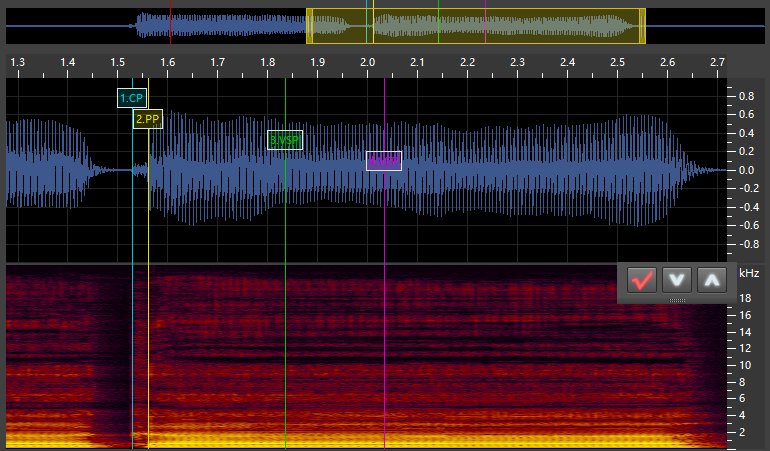Grab the dotted grip below the floating buttons
Screen dimensions: 770x451
[677, 299]
